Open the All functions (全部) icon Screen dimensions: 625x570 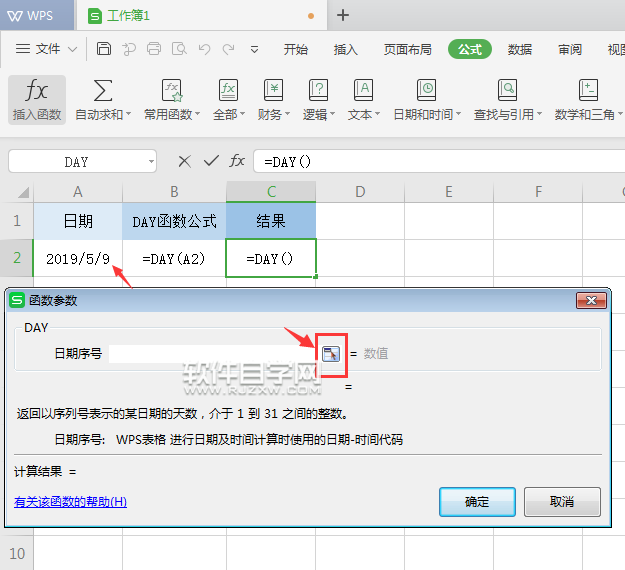pos(228,90)
